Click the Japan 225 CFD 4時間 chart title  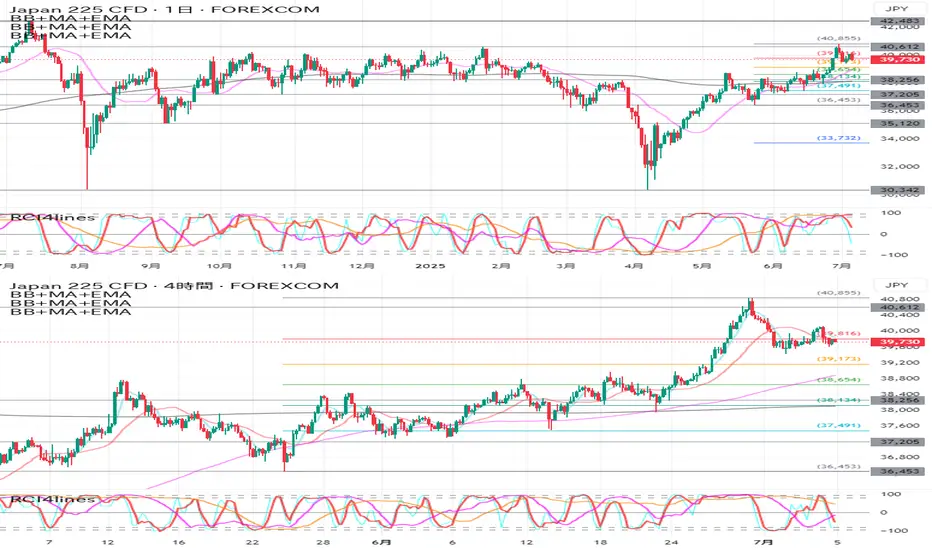pos(174,286)
